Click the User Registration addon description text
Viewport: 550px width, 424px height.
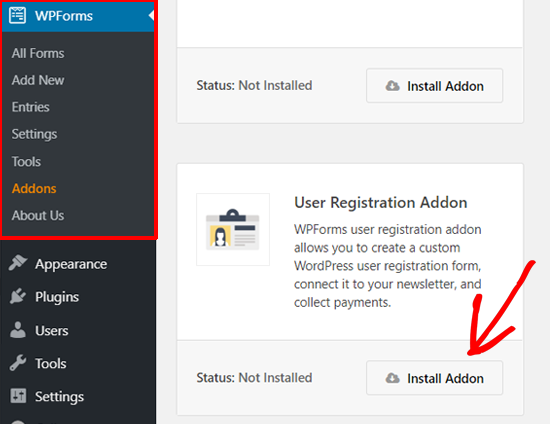coord(388,266)
